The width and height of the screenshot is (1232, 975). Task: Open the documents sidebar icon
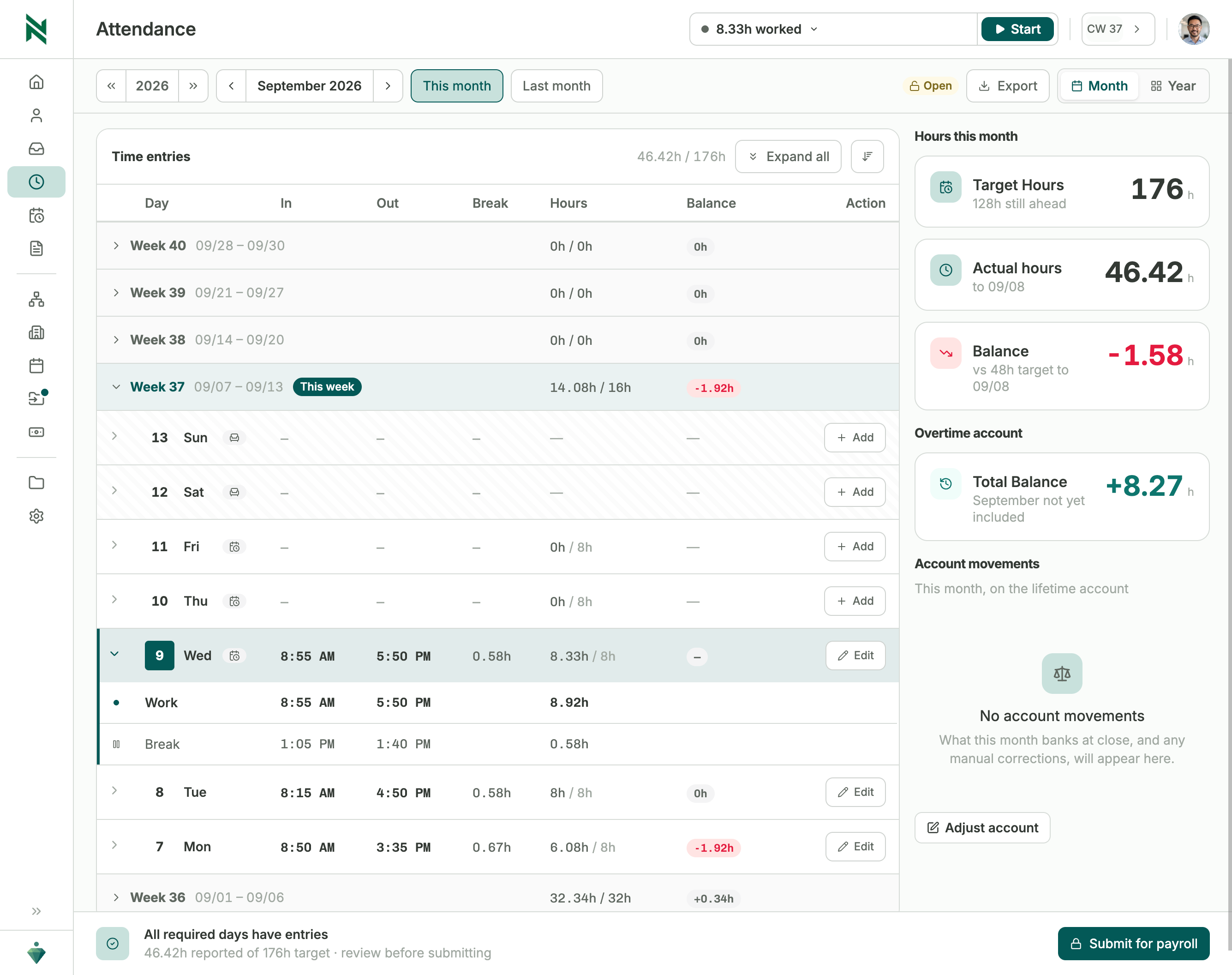36,248
